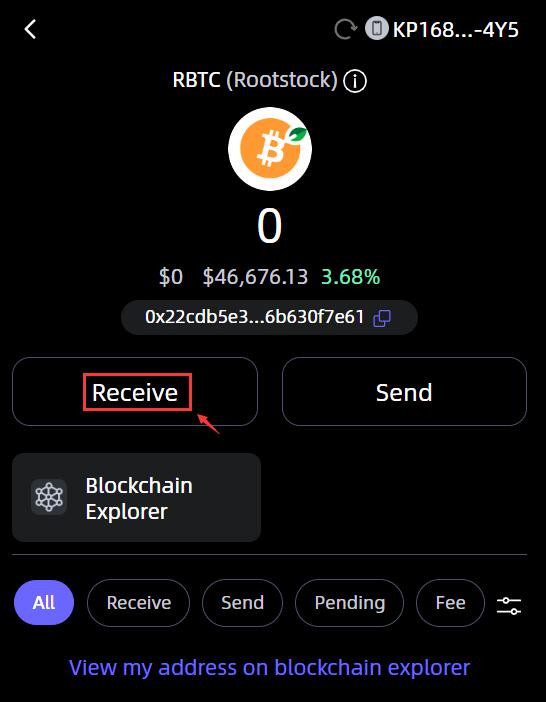The height and width of the screenshot is (702, 546).
Task: Filter transactions by Send
Action: (242, 603)
